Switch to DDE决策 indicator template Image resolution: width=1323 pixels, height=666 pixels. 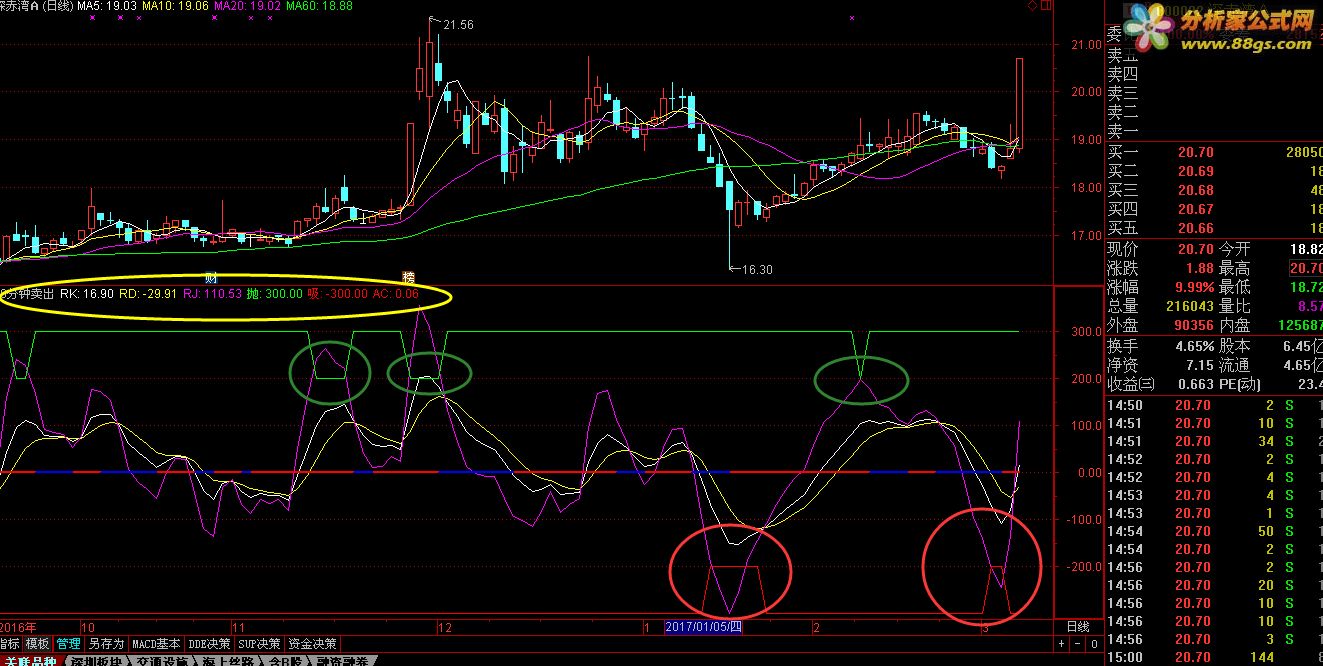pos(209,644)
